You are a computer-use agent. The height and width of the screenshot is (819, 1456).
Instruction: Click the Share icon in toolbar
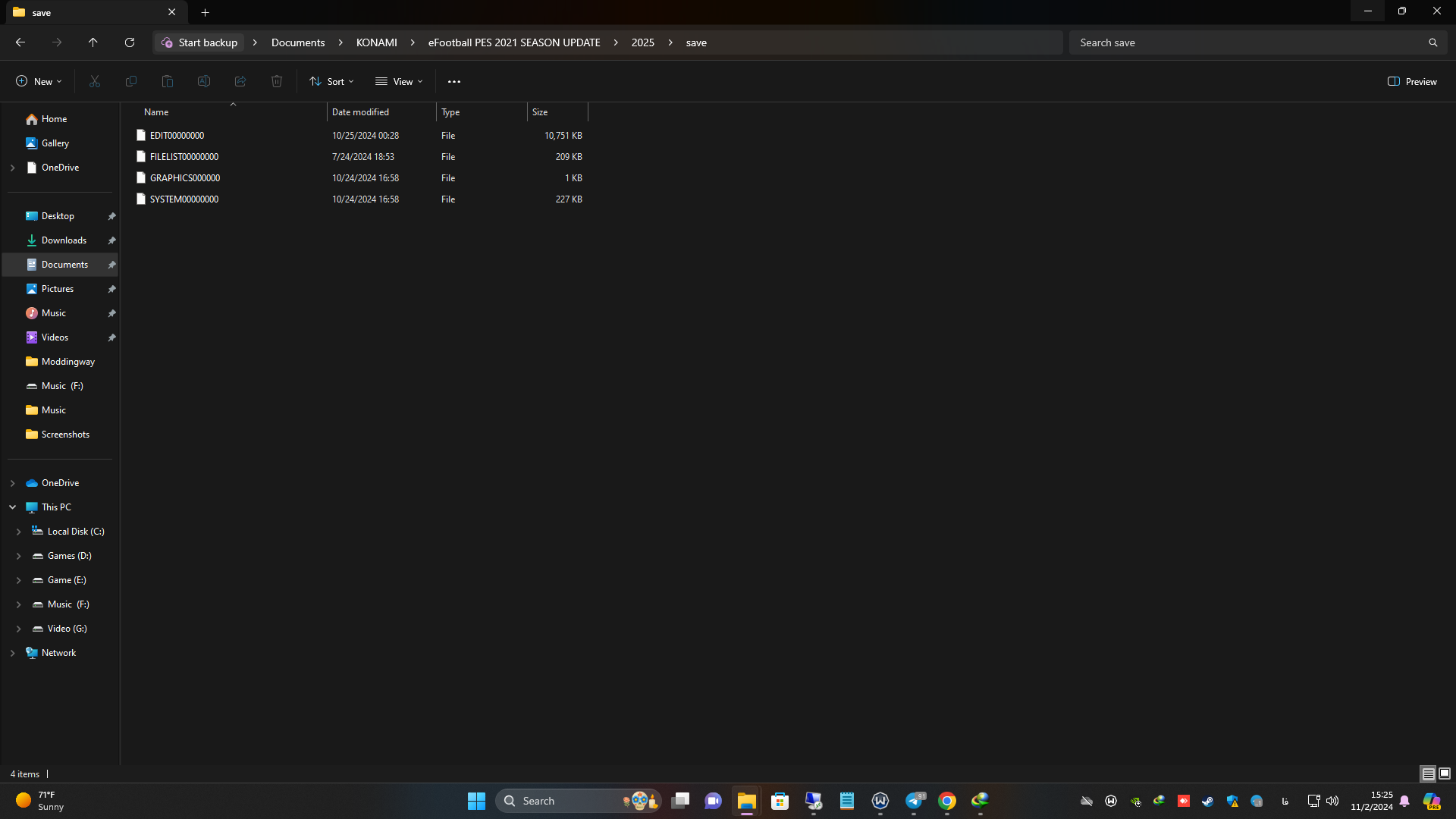tap(240, 81)
